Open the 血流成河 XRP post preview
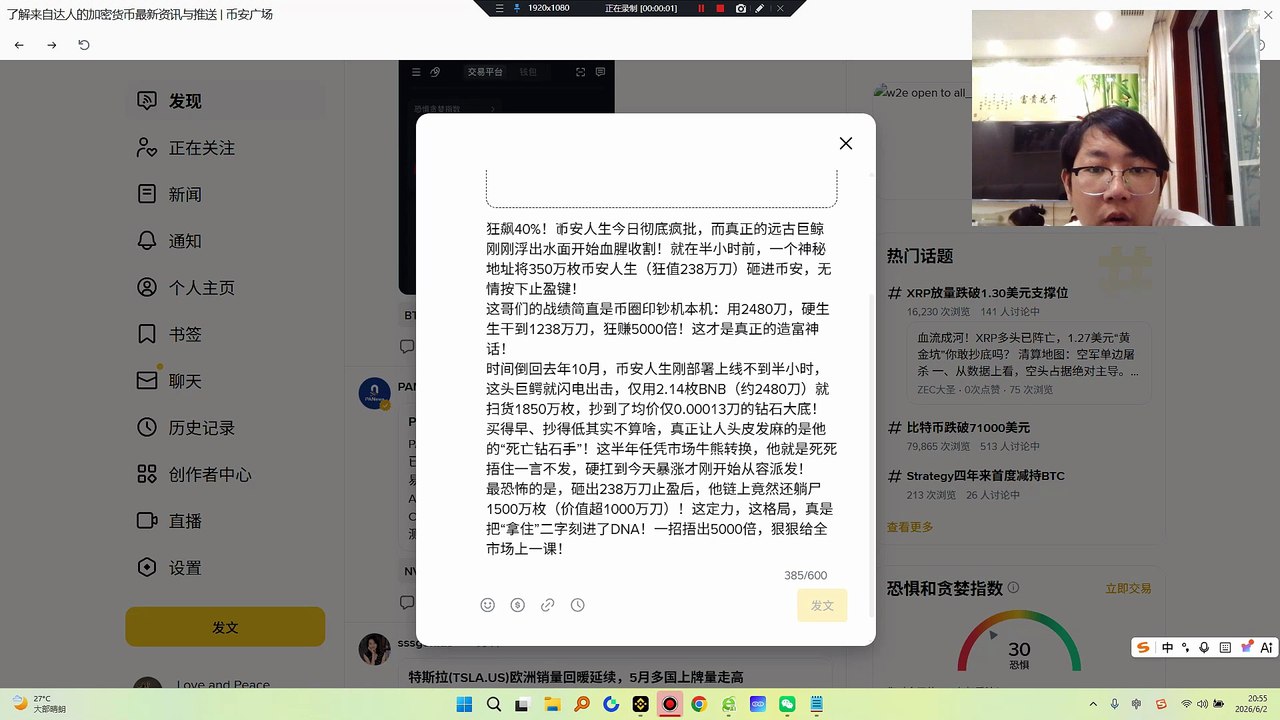 (x=1028, y=363)
